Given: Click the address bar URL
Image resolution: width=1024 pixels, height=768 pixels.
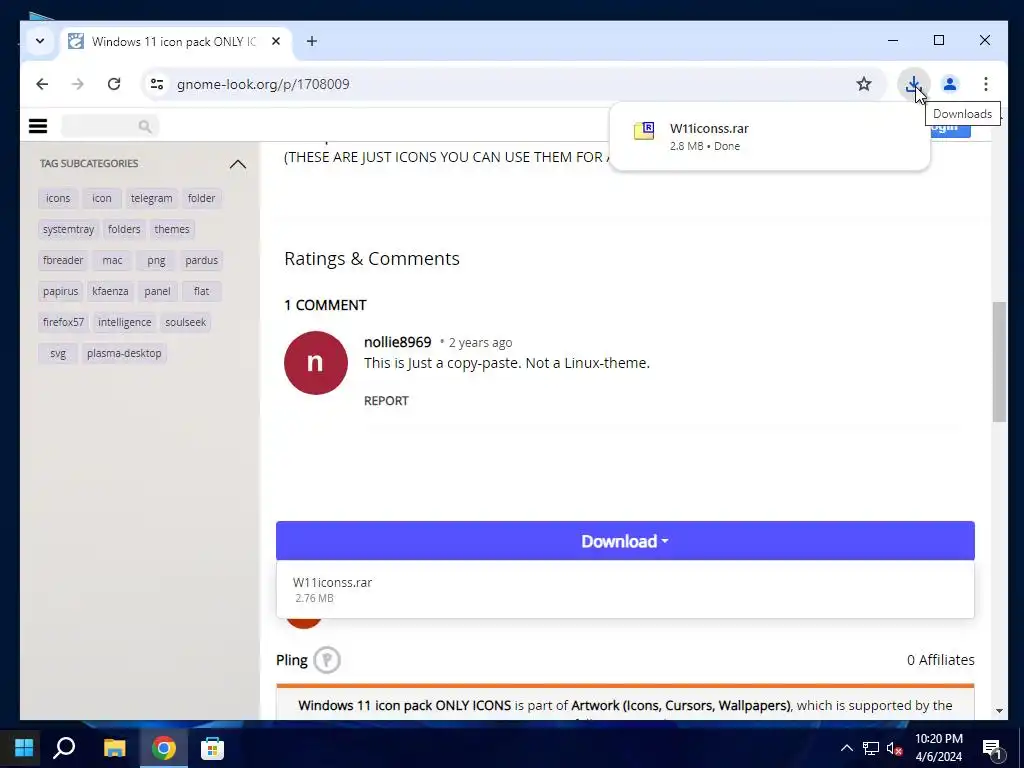Looking at the screenshot, I should click(263, 84).
